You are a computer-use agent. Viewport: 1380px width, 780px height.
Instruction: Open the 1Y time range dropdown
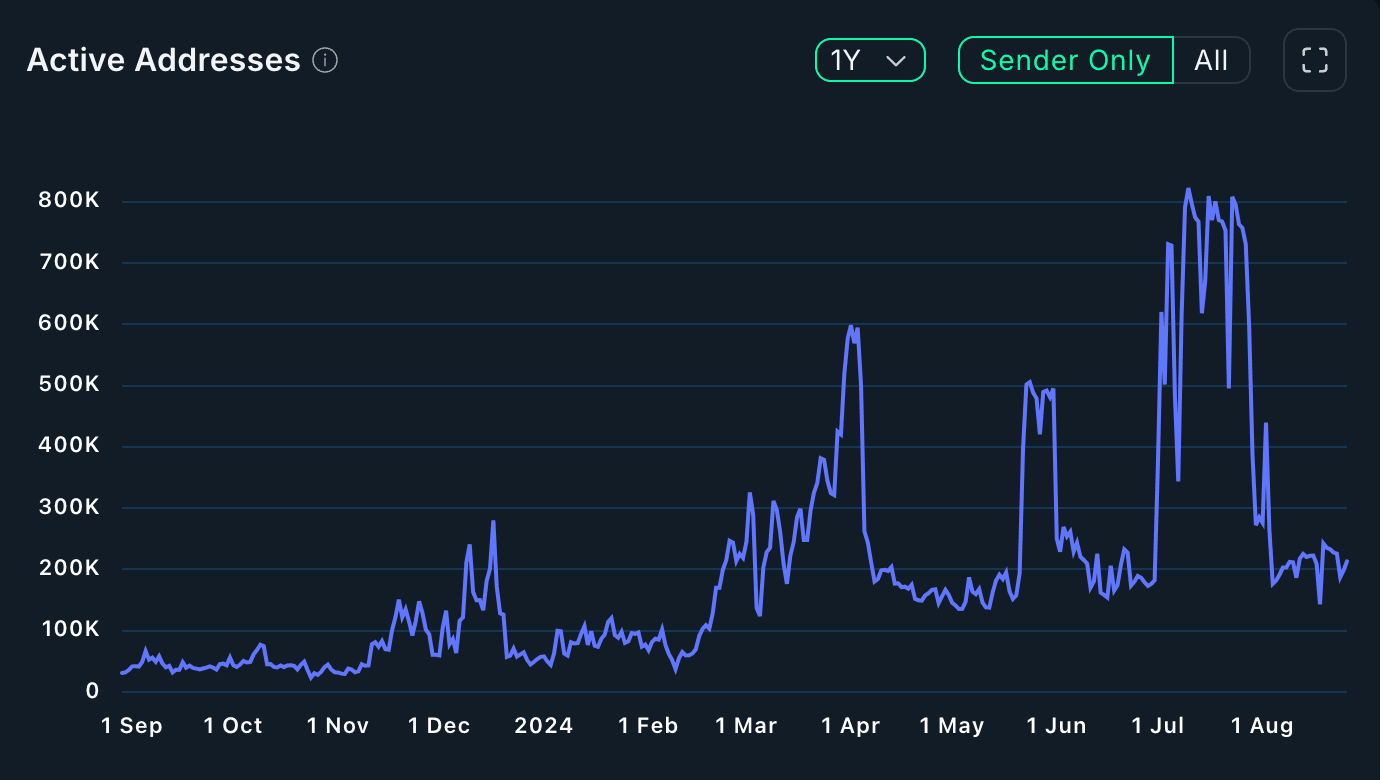click(869, 60)
